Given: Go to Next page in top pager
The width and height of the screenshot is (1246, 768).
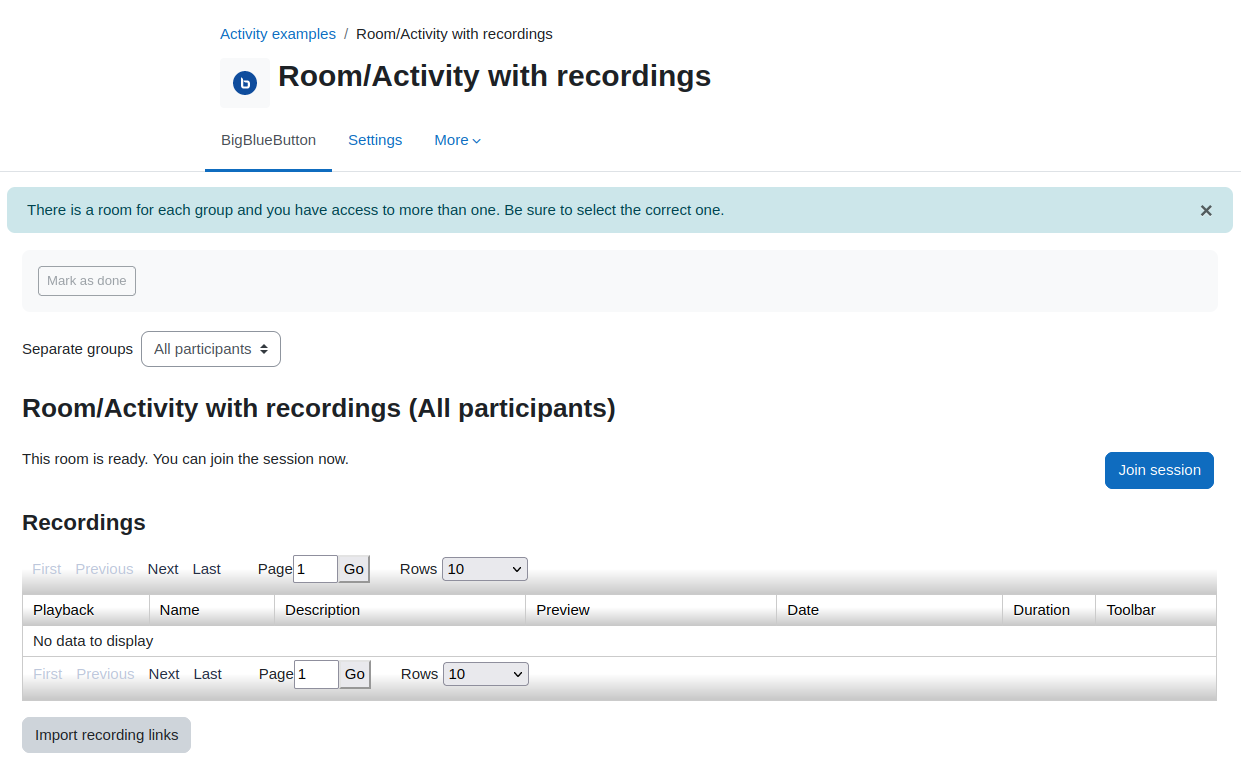Looking at the screenshot, I should pyautogui.click(x=163, y=569).
